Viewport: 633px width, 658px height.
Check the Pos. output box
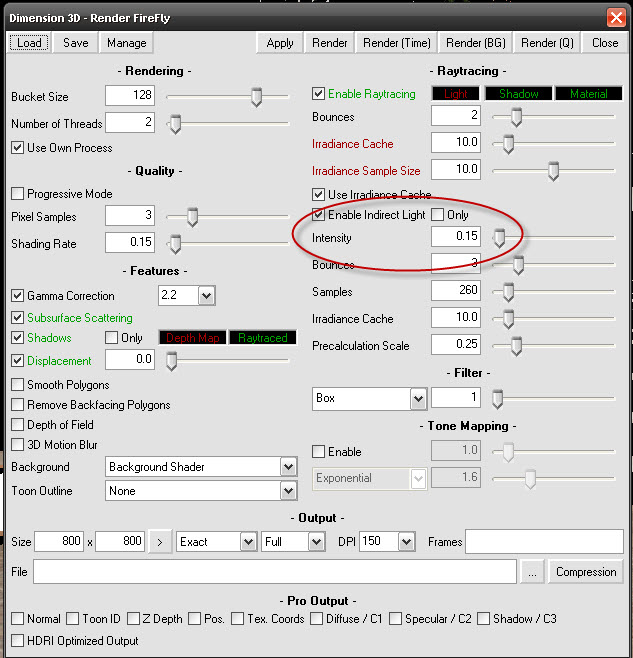point(194,619)
